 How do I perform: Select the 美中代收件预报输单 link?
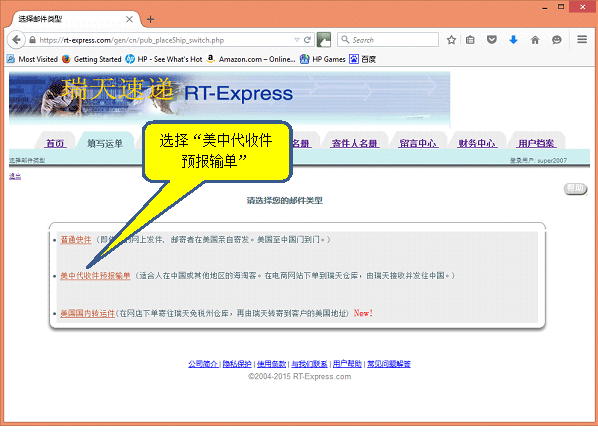coord(95,276)
